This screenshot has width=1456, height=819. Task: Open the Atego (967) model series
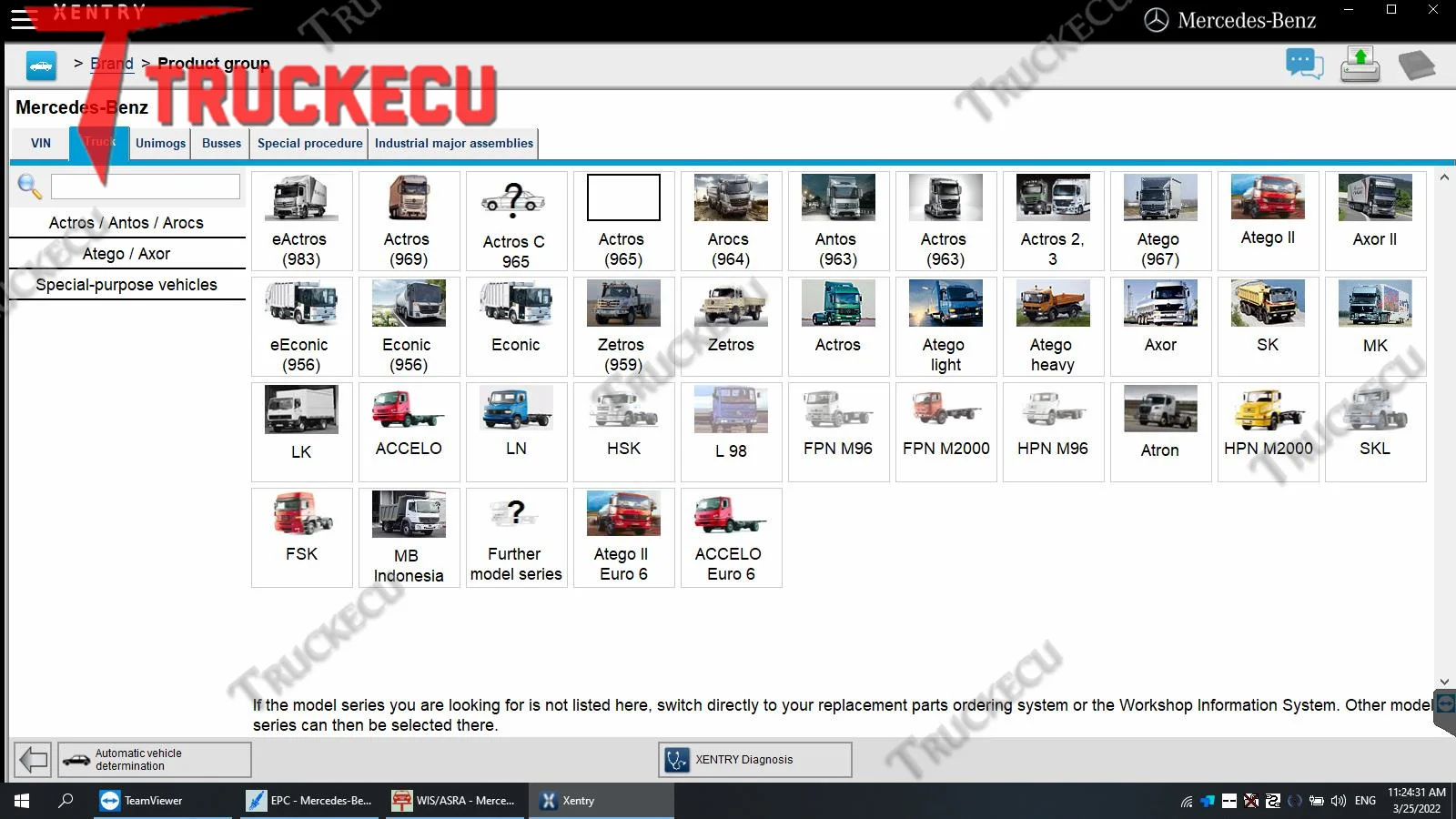point(1160,221)
